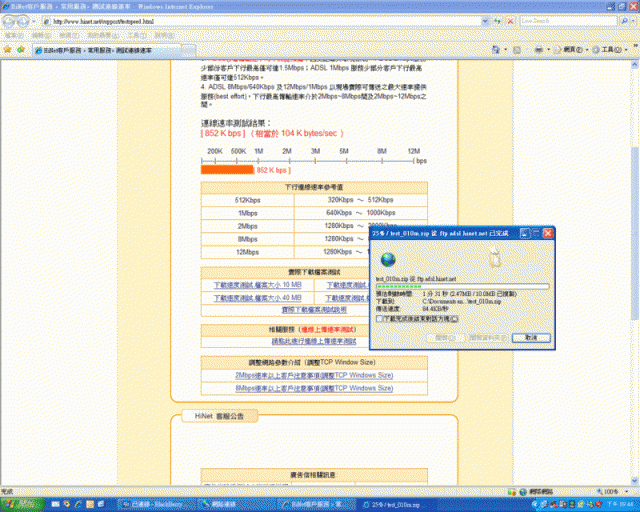Toggle close-dialog-when-download-completes checkbox

[x=380, y=319]
